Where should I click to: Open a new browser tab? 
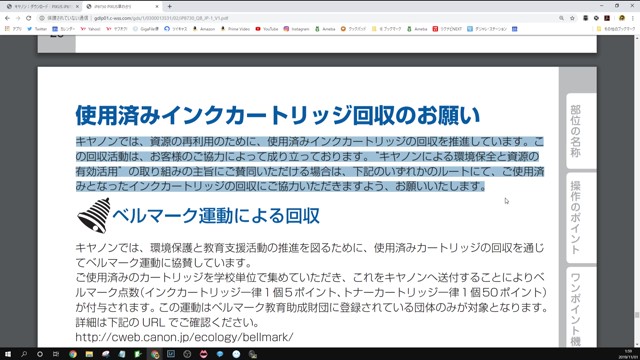coord(169,7)
